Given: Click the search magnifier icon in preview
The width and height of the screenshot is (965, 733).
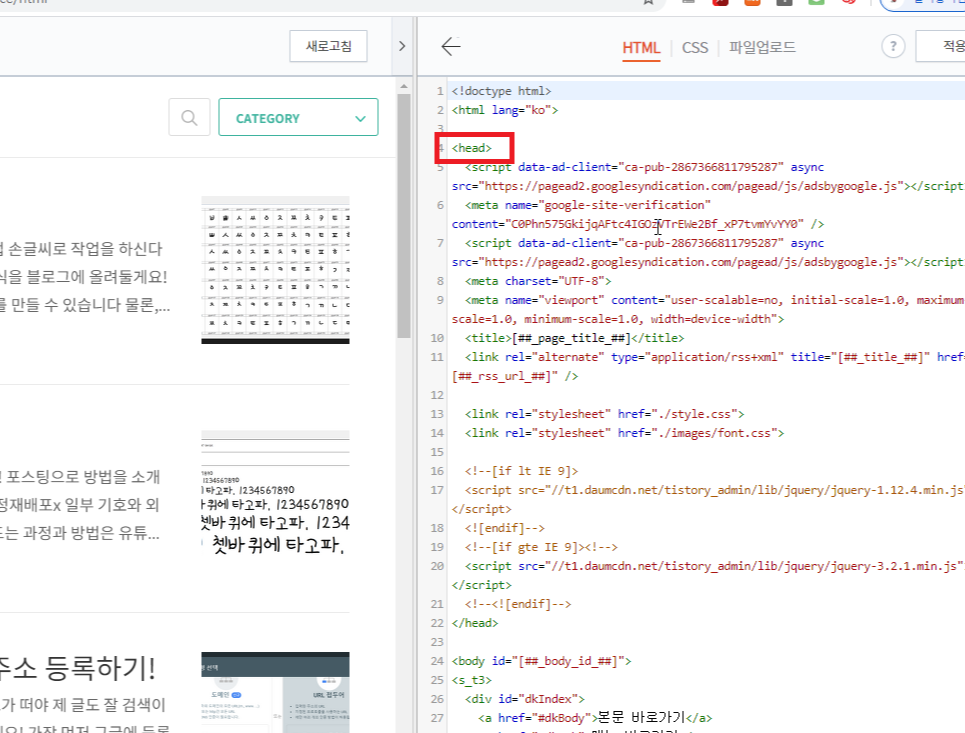Looking at the screenshot, I should click(x=190, y=117).
